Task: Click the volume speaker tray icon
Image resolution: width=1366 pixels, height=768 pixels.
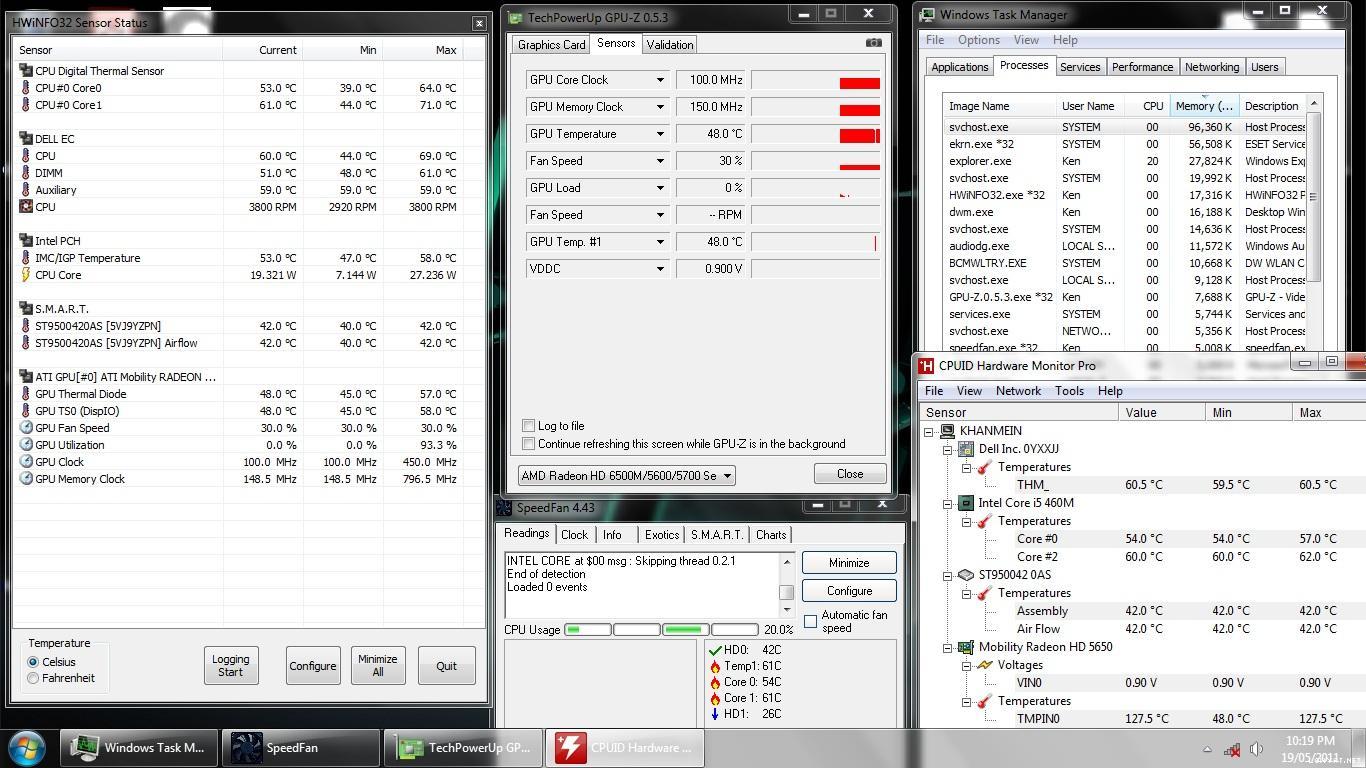Action: coord(1257,749)
